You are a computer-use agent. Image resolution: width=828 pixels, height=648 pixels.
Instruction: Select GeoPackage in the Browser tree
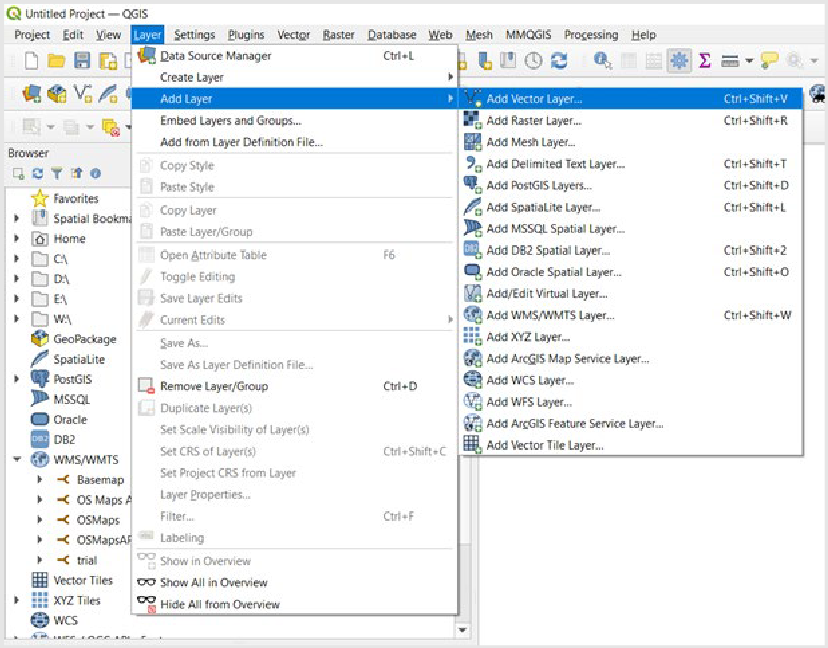point(84,339)
